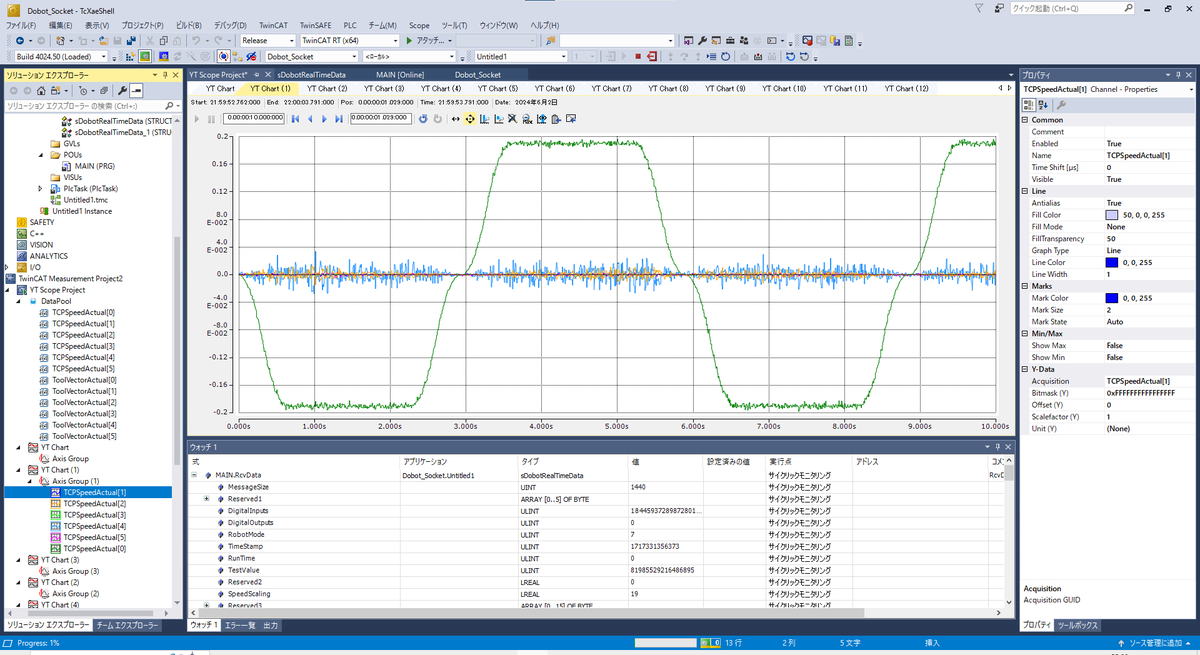Open the TwinSAFE menu

pyautogui.click(x=316, y=25)
